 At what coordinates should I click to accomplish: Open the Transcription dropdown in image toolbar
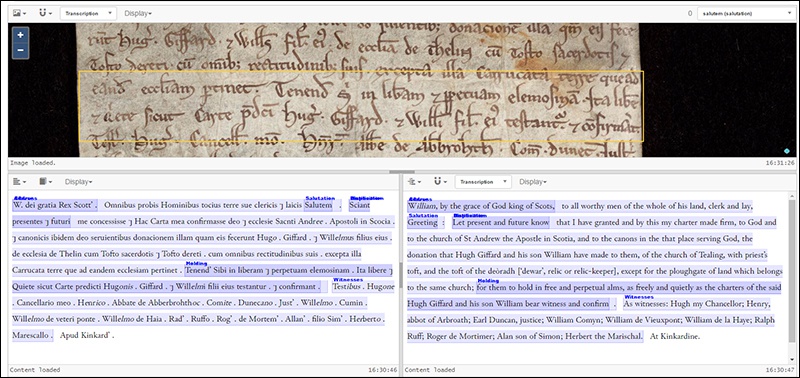click(x=88, y=13)
